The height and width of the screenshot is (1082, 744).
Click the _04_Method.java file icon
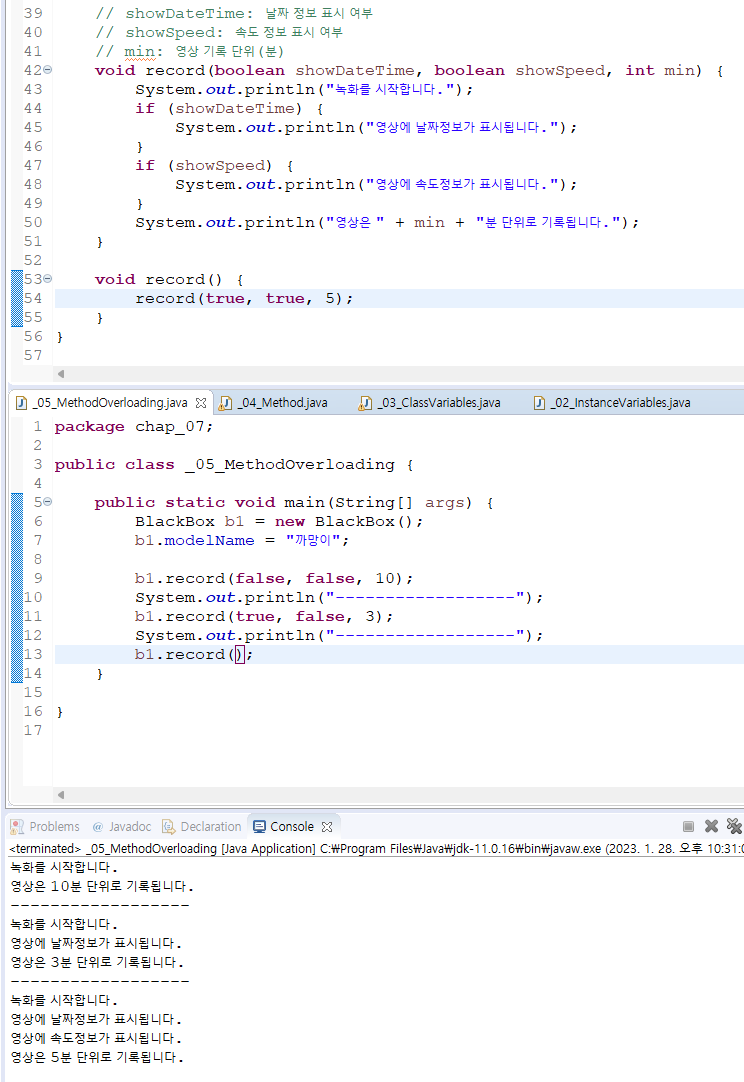tap(226, 403)
